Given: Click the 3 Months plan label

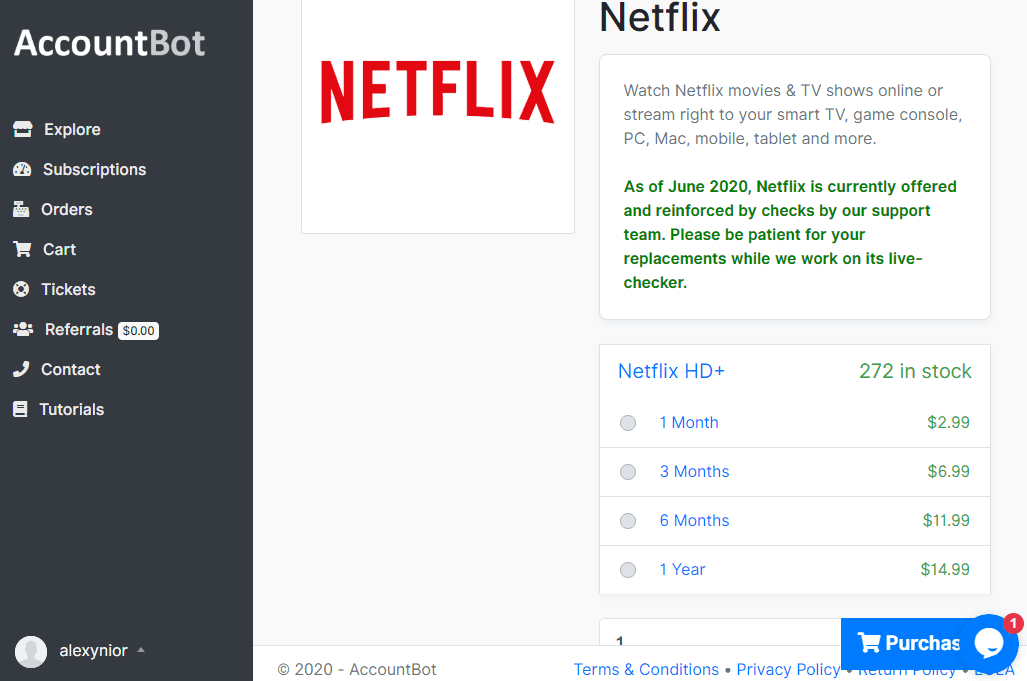Looking at the screenshot, I should pos(694,471).
